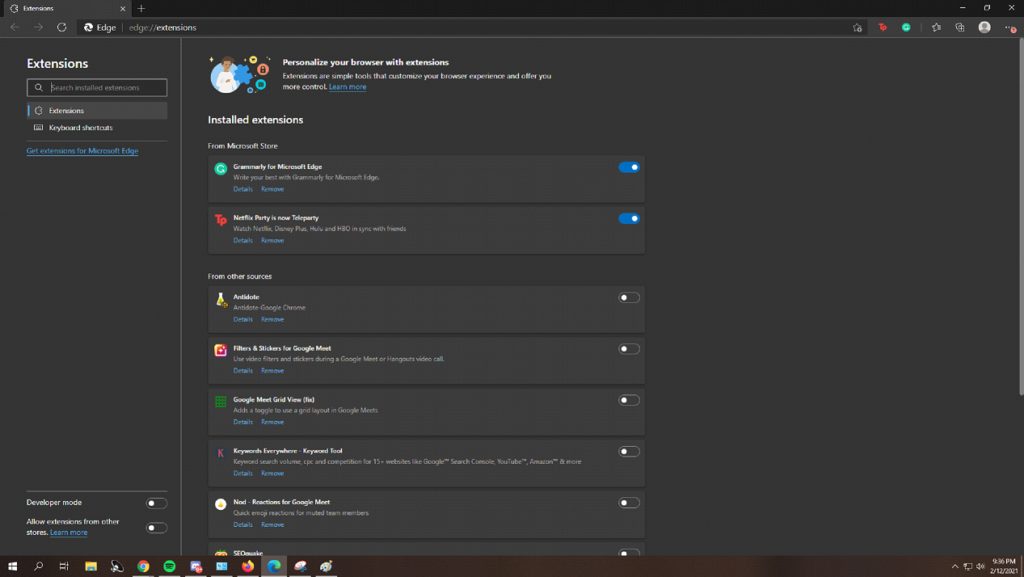Click the Keywords Everywhere K icon
This screenshot has width=1024, height=577.
(x=221, y=453)
